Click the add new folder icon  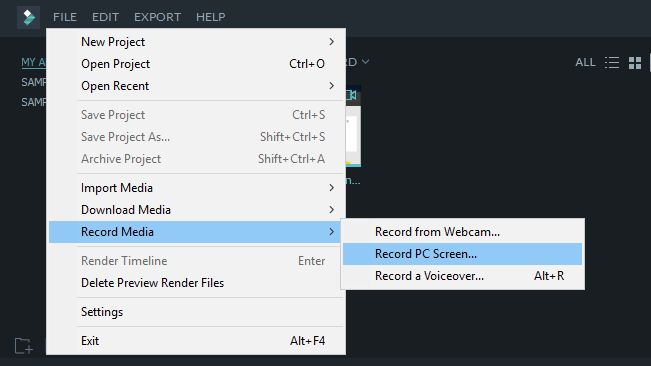24,346
